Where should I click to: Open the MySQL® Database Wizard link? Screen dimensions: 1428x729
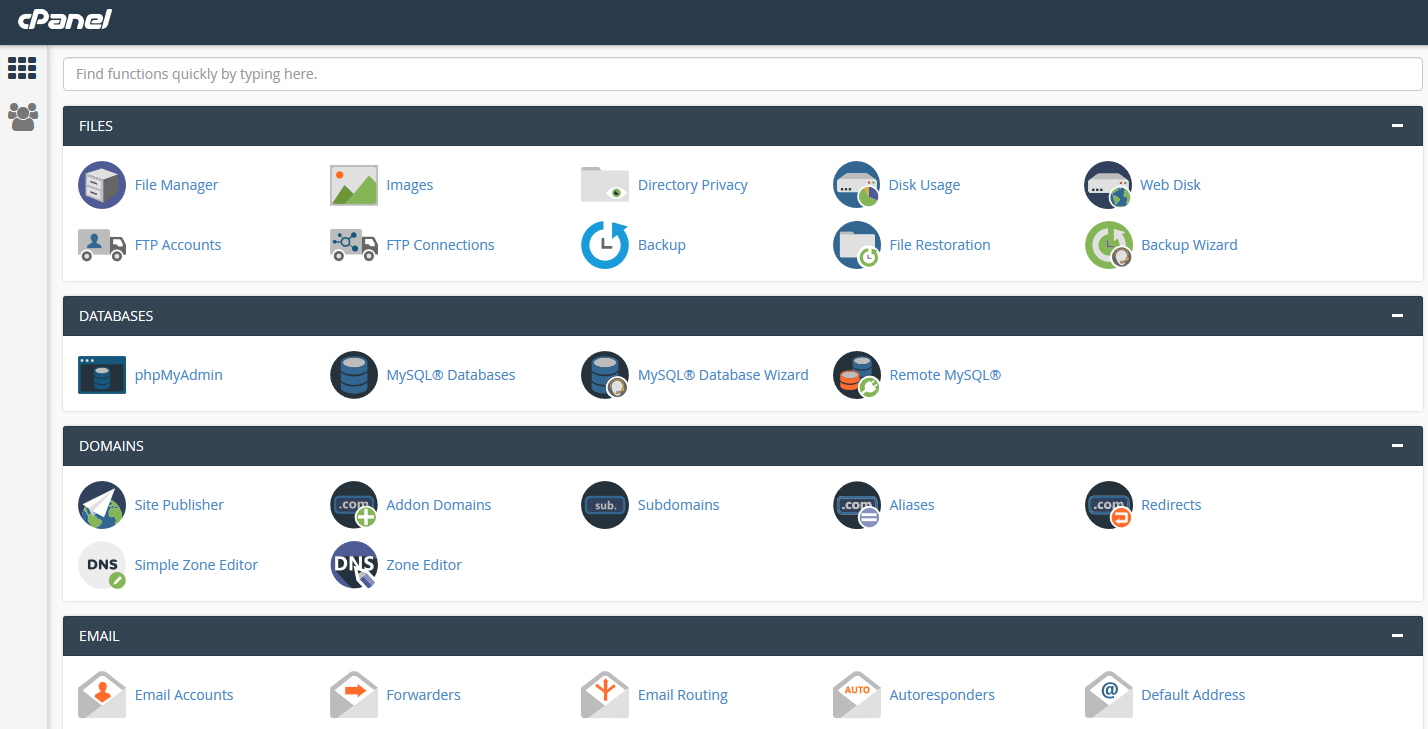(x=723, y=375)
